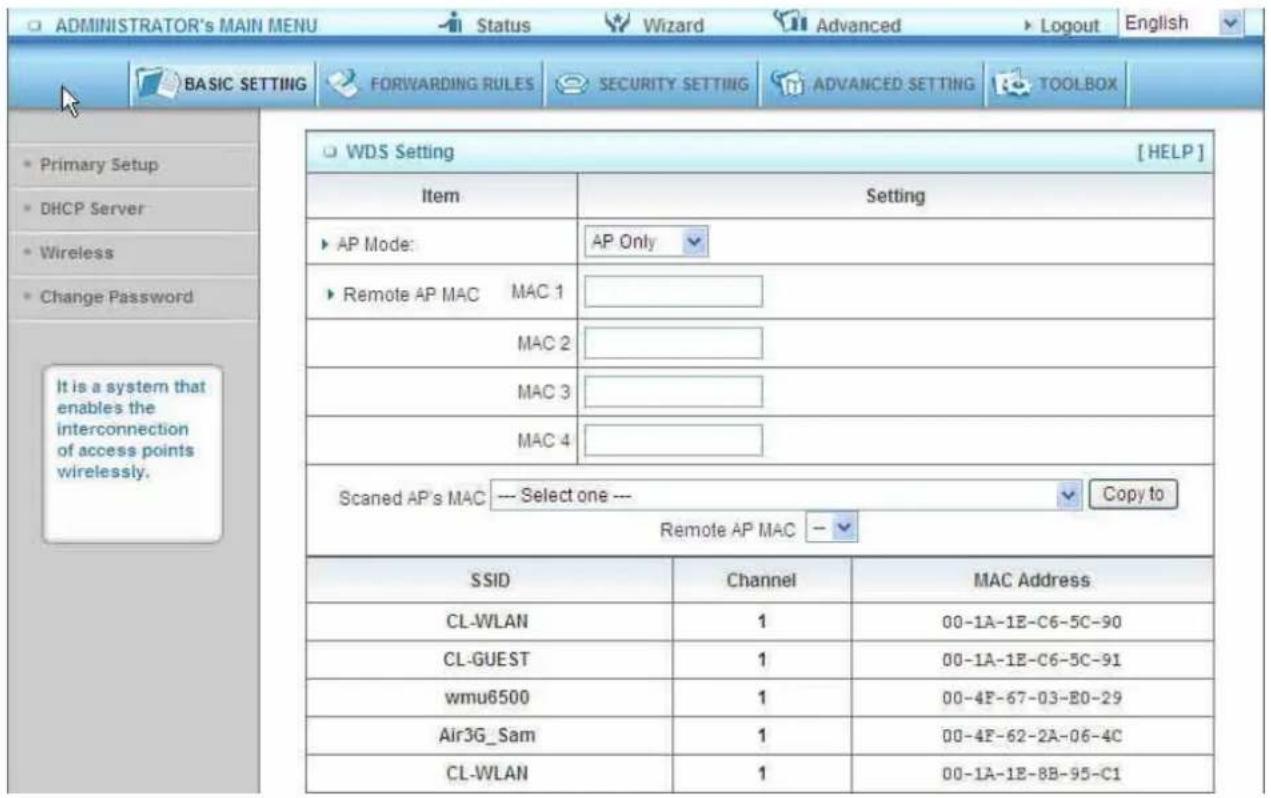The height and width of the screenshot is (798, 1271).
Task: Click the Forwarding Rules arrows icon
Action: click(x=343, y=83)
